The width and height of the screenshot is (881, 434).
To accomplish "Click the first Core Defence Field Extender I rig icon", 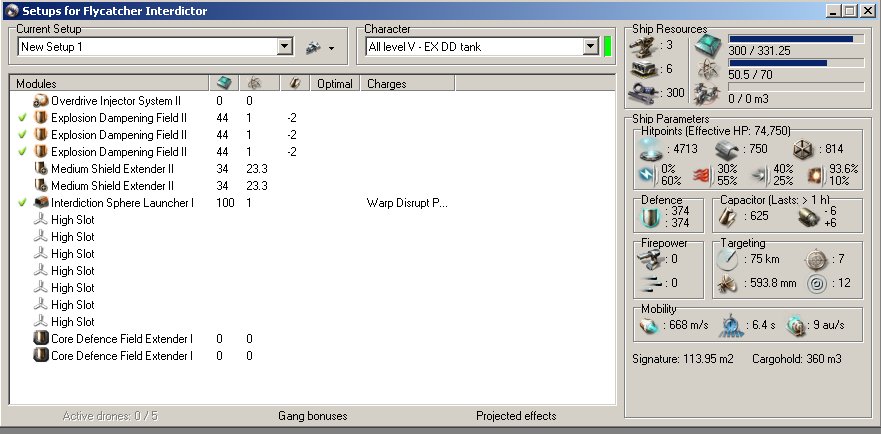I will 40,339.
